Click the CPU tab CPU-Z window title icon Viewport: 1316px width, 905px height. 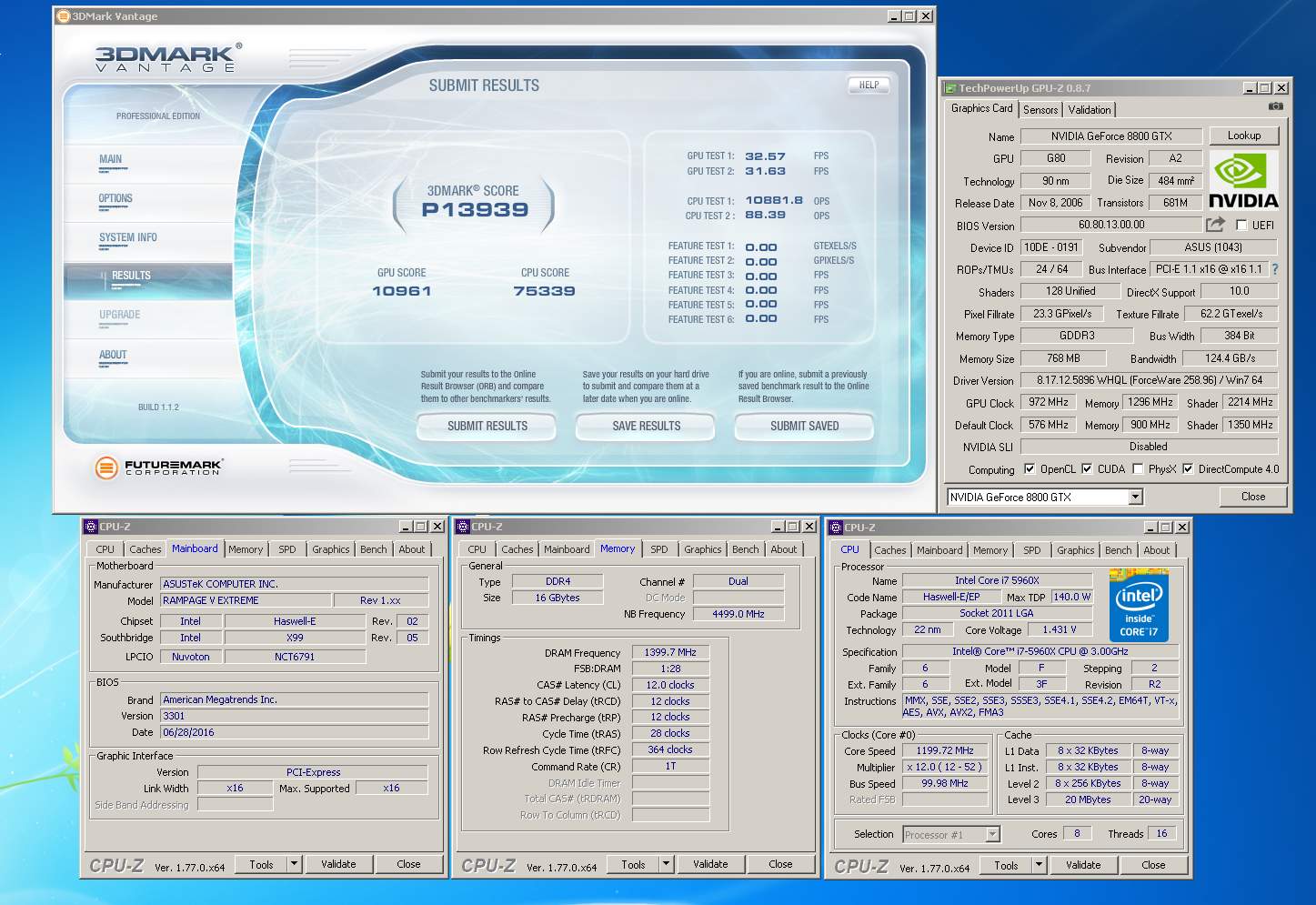[x=835, y=528]
